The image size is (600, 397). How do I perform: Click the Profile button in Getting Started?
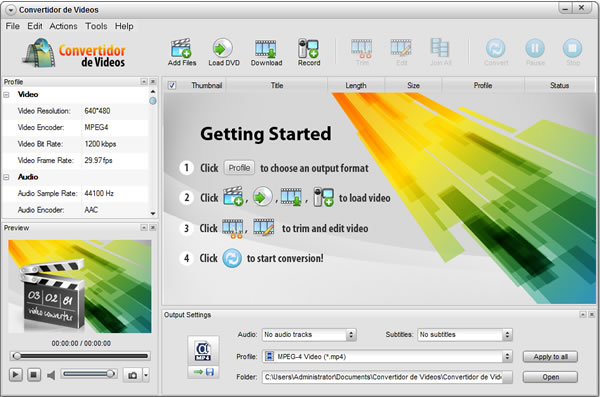(239, 168)
